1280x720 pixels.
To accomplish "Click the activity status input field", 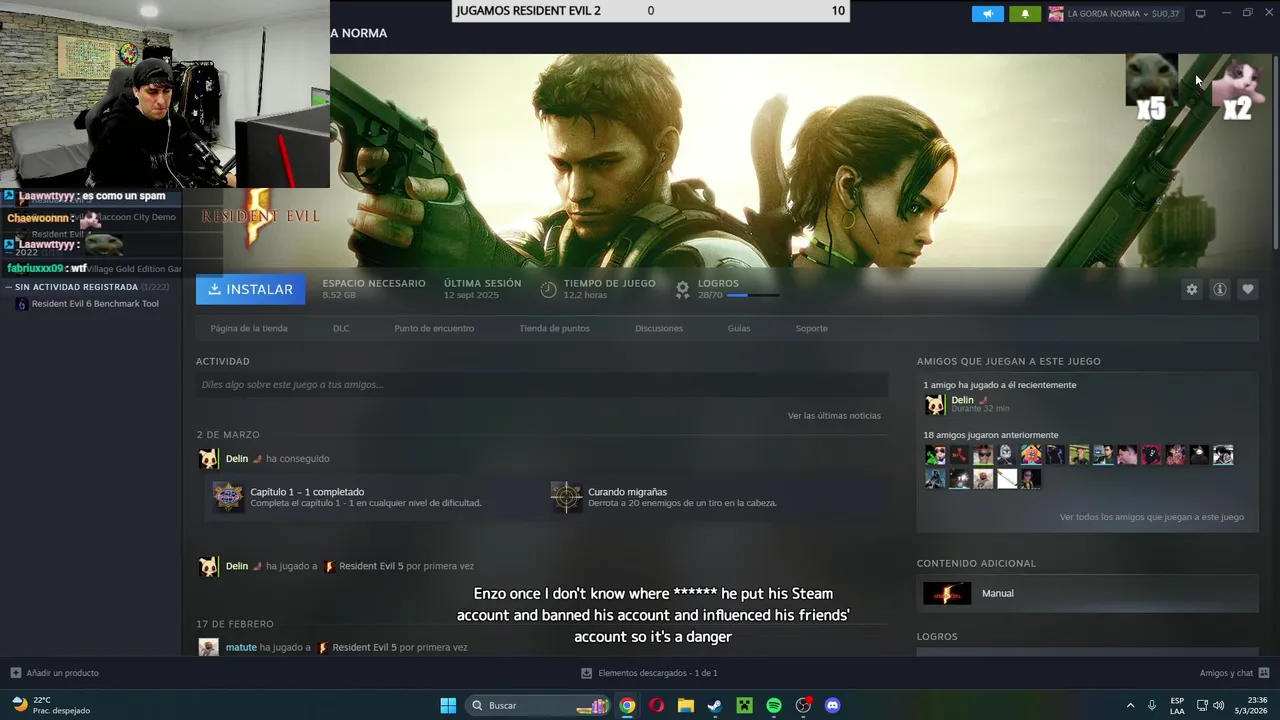I will [542, 385].
